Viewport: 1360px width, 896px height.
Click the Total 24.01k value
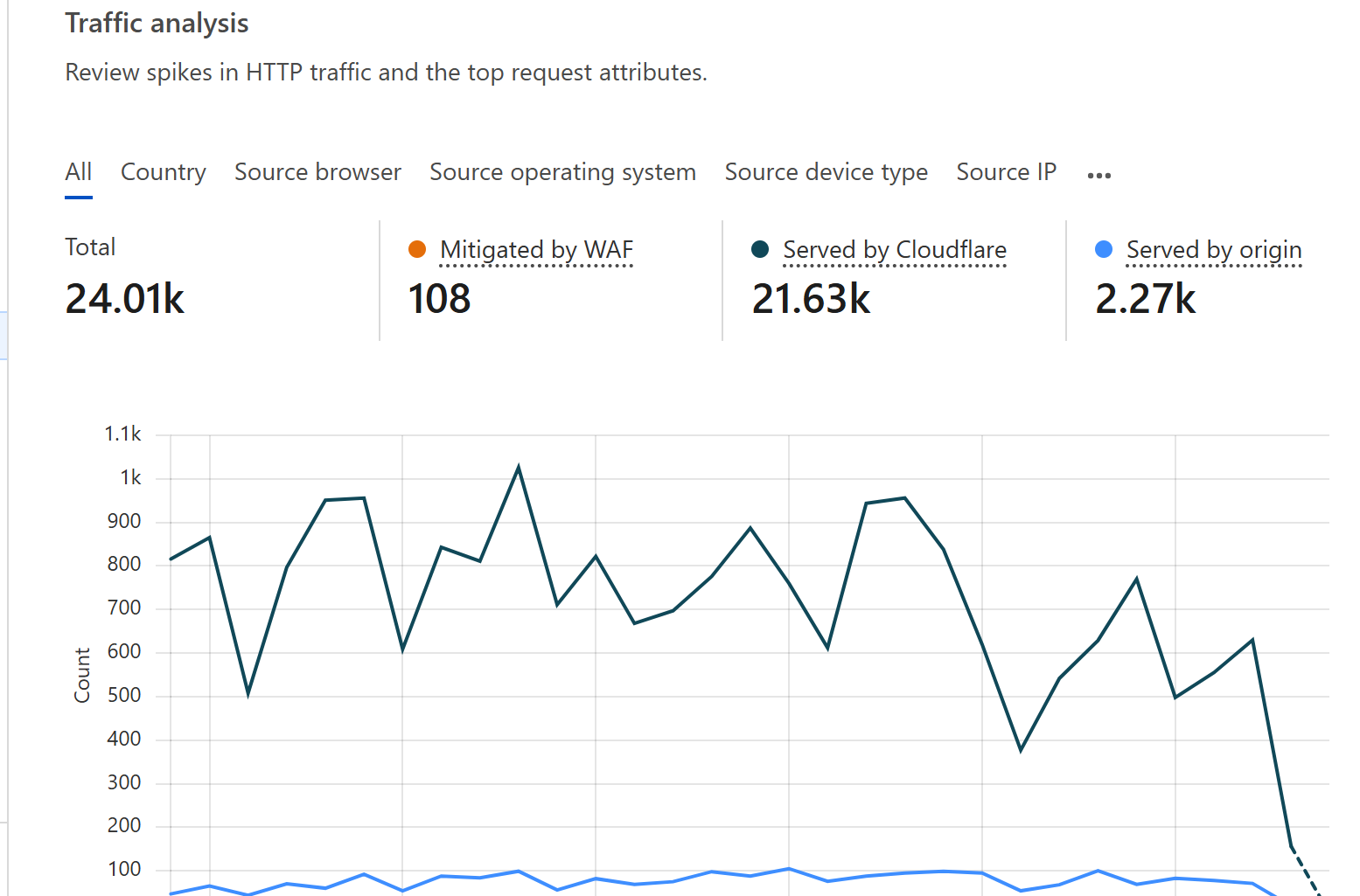pos(124,299)
